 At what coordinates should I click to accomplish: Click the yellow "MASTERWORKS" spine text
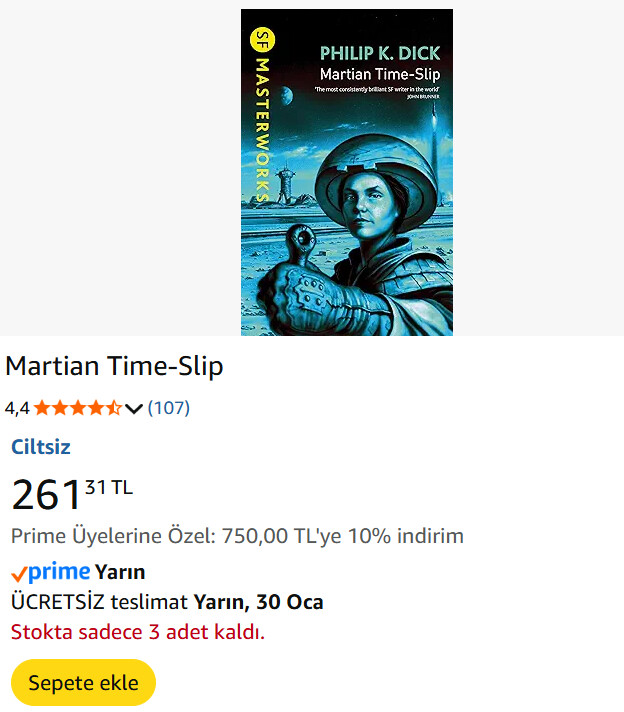point(263,130)
